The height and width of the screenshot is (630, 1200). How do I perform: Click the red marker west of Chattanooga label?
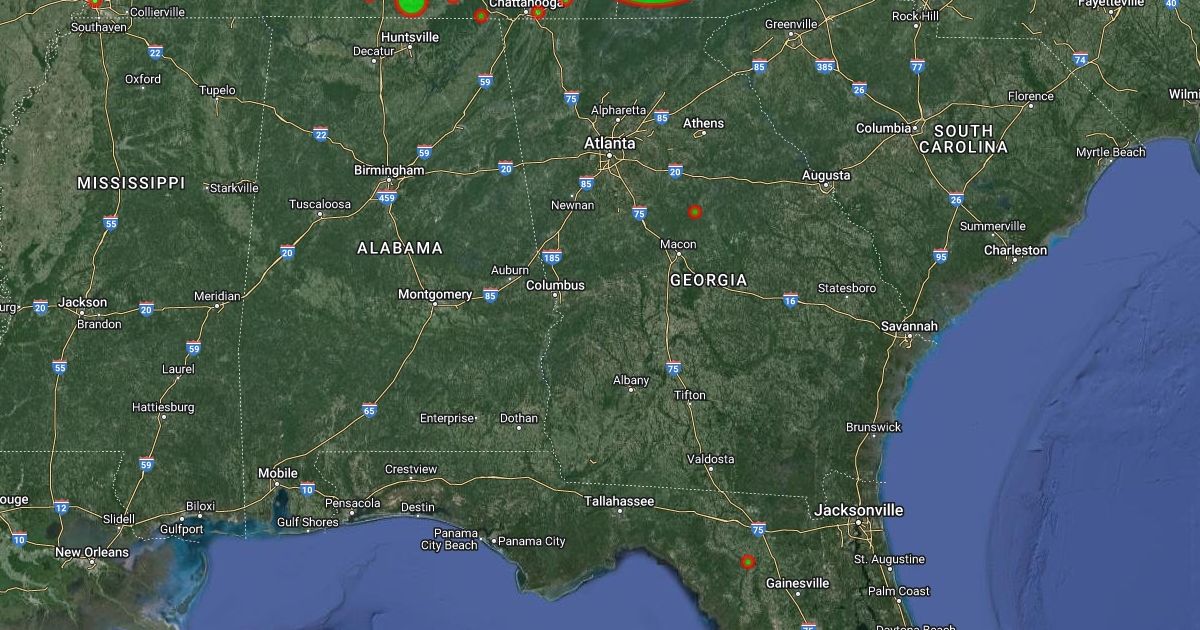click(481, 16)
